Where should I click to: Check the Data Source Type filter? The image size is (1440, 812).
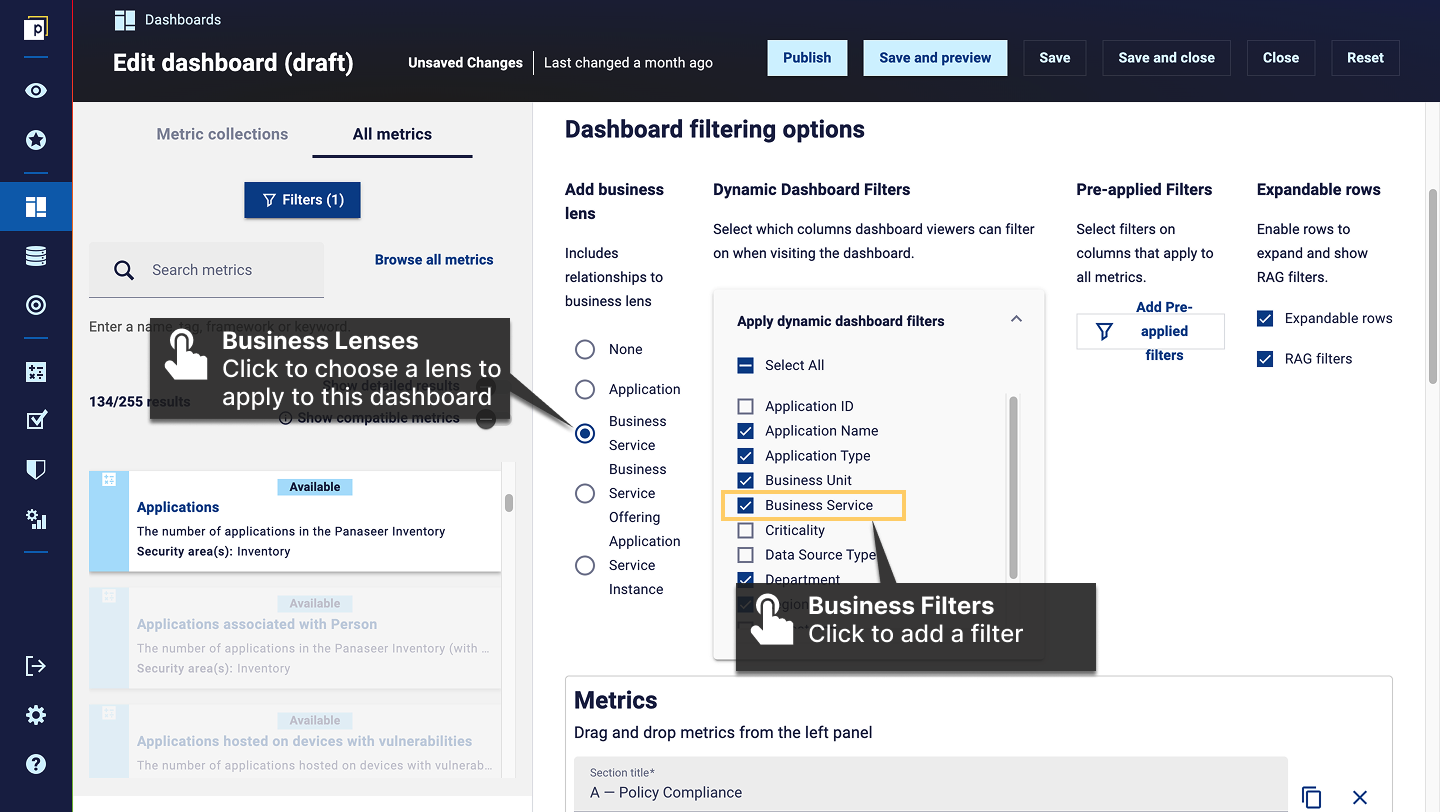click(x=745, y=555)
